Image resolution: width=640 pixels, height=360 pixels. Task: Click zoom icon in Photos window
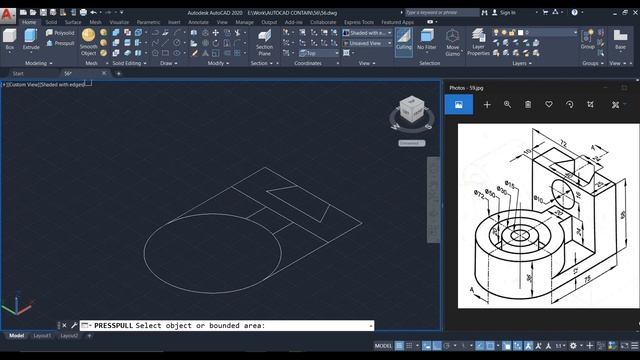click(x=507, y=104)
